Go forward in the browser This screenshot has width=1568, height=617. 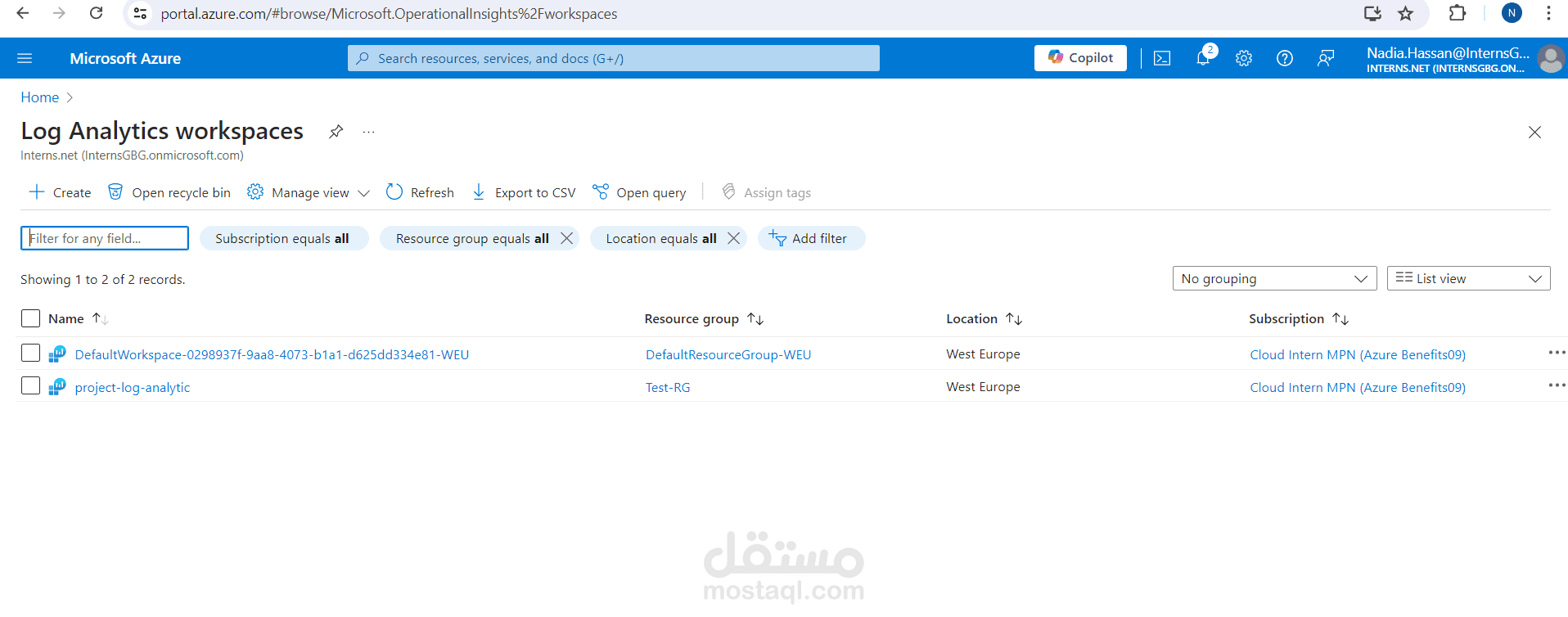pos(59,13)
